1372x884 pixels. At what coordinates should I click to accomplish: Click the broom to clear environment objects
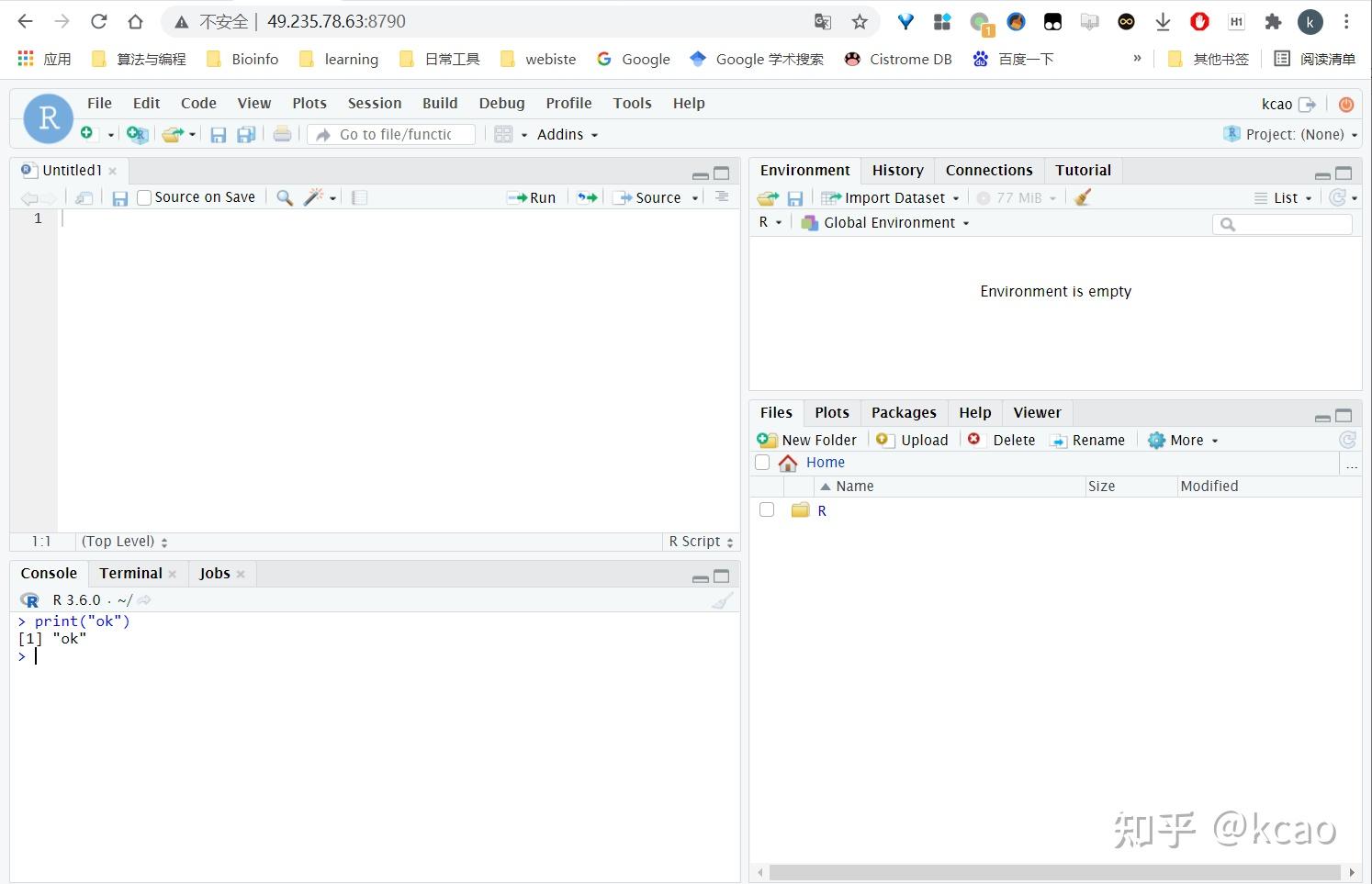1083,197
